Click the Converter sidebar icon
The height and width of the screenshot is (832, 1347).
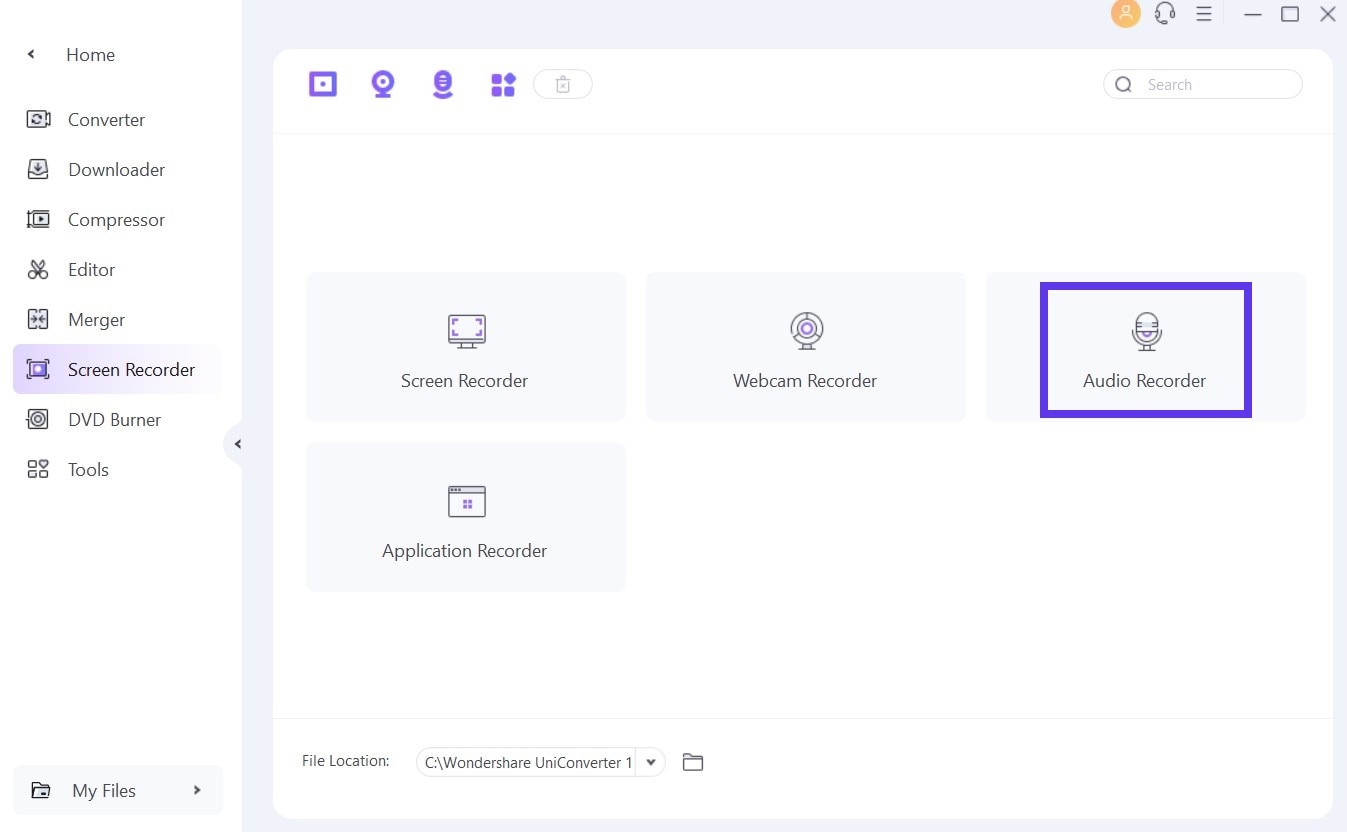coord(38,120)
